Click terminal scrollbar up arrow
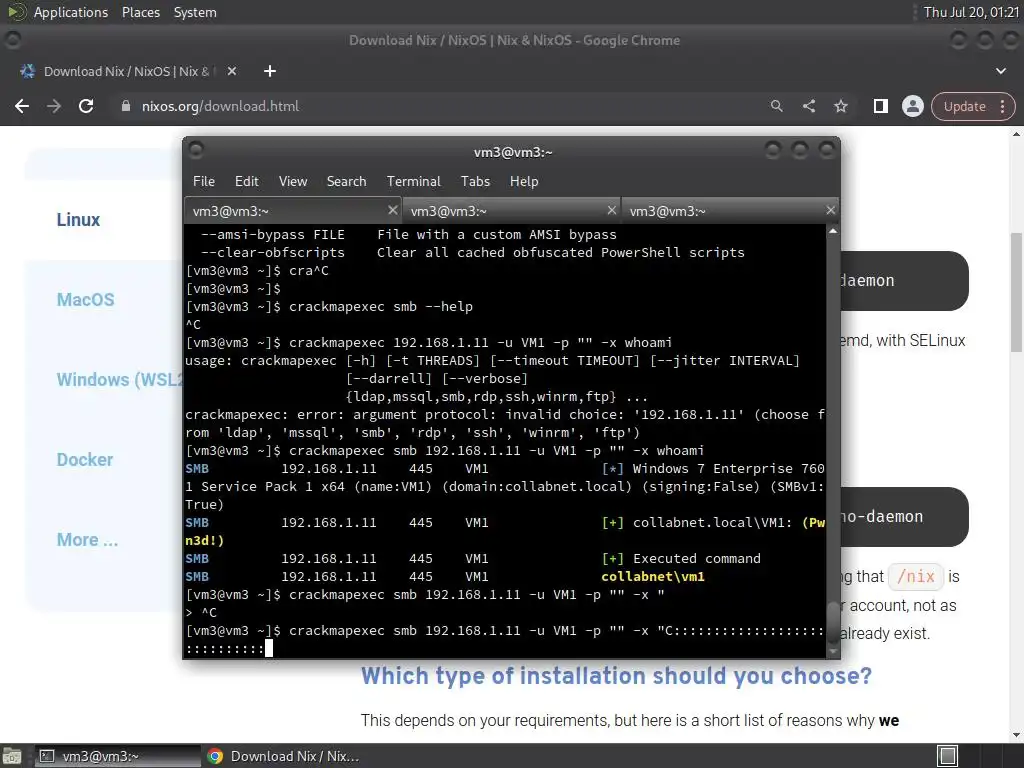Screen dimensions: 1024x768 click(833, 231)
